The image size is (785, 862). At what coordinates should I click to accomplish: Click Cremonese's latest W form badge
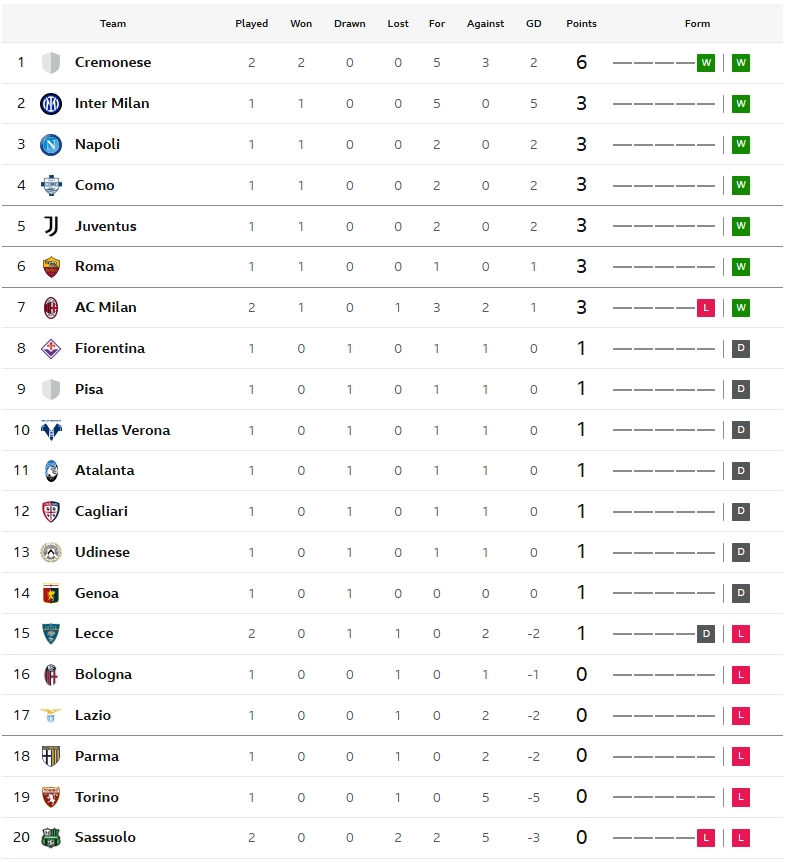[x=741, y=63]
